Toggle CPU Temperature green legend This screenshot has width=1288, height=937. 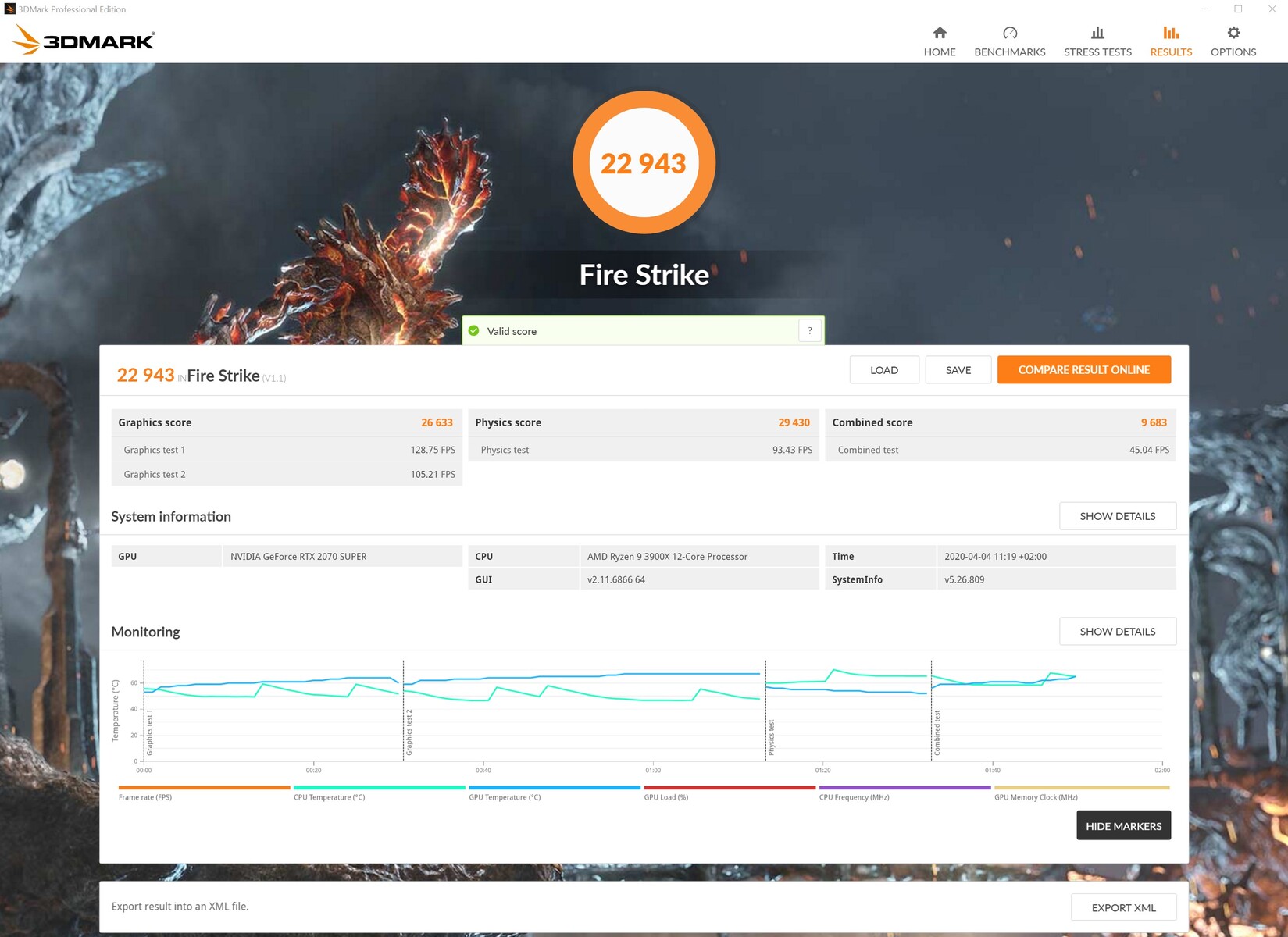(x=379, y=793)
